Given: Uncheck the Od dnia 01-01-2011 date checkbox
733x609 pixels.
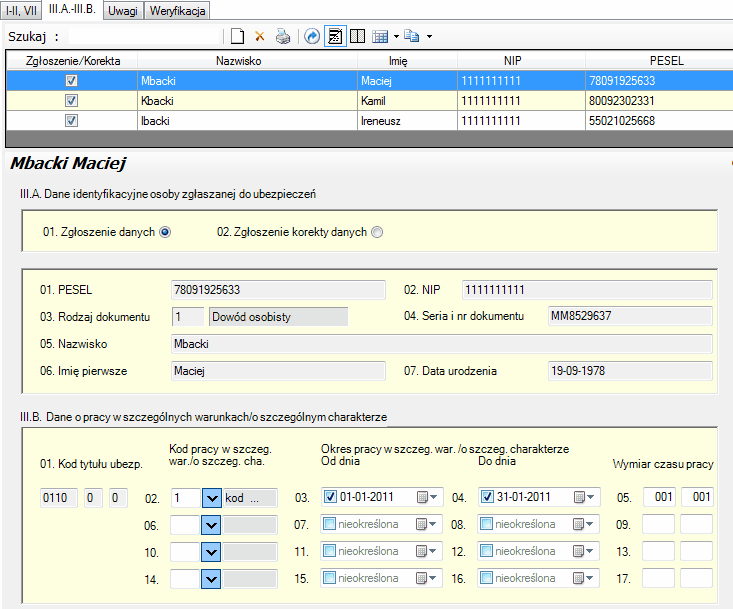Looking at the screenshot, I should [331, 497].
